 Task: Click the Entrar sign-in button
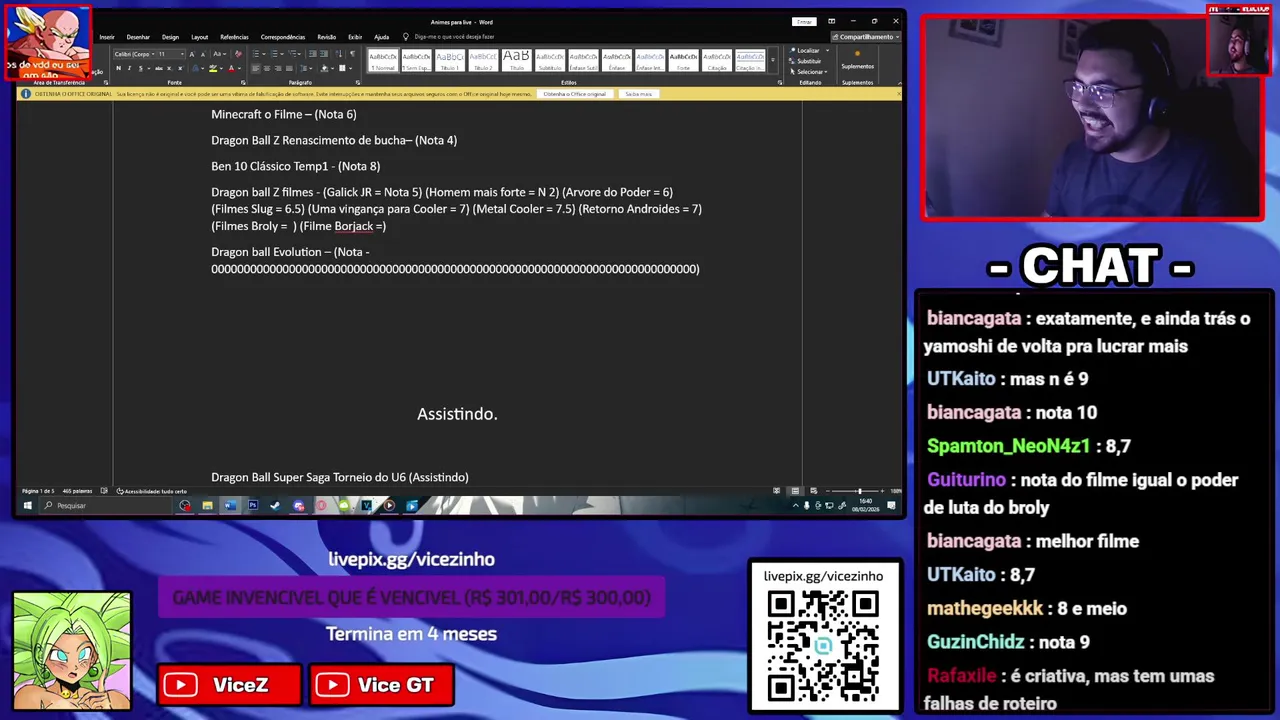pos(804,22)
